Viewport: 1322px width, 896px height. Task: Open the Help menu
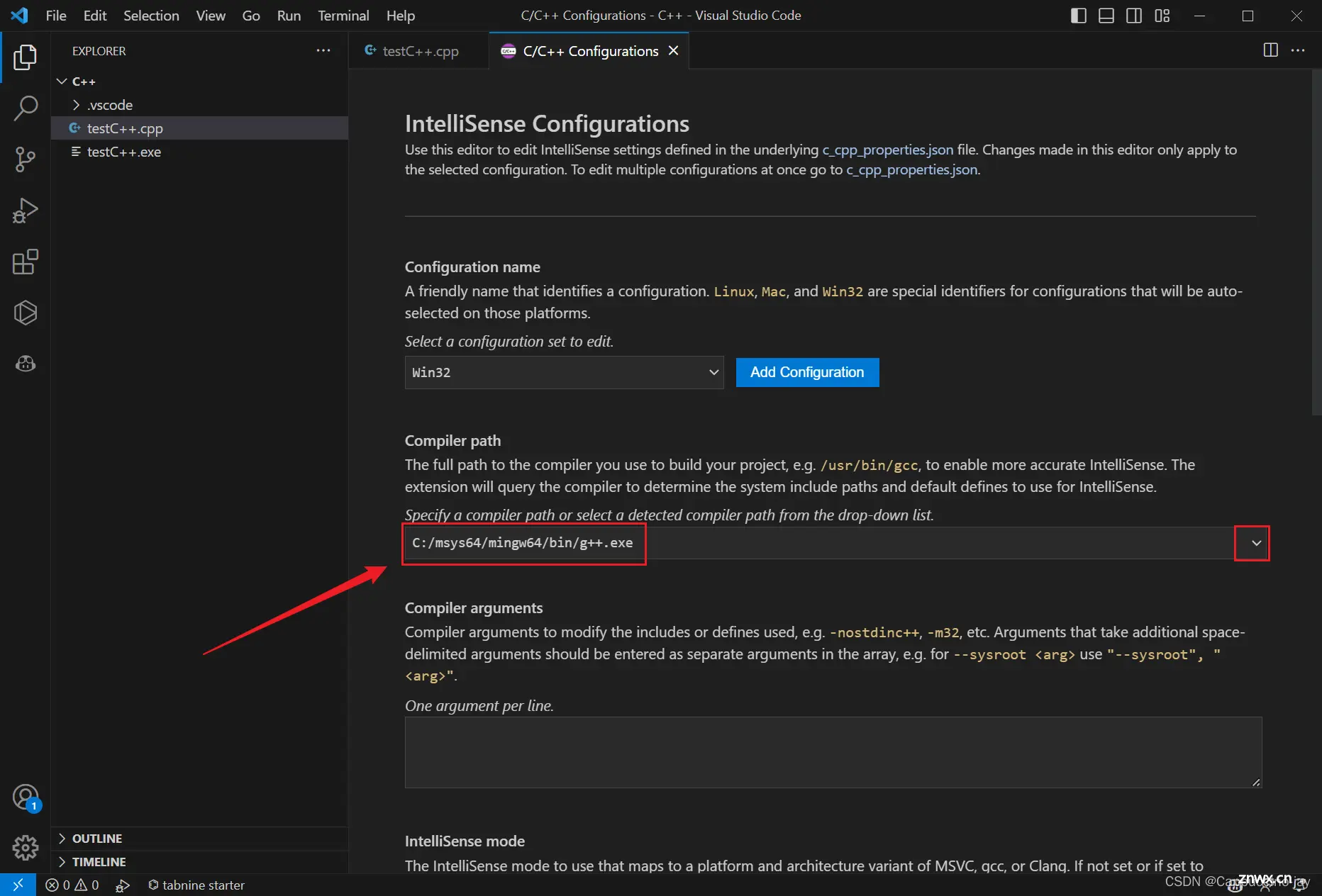point(401,16)
